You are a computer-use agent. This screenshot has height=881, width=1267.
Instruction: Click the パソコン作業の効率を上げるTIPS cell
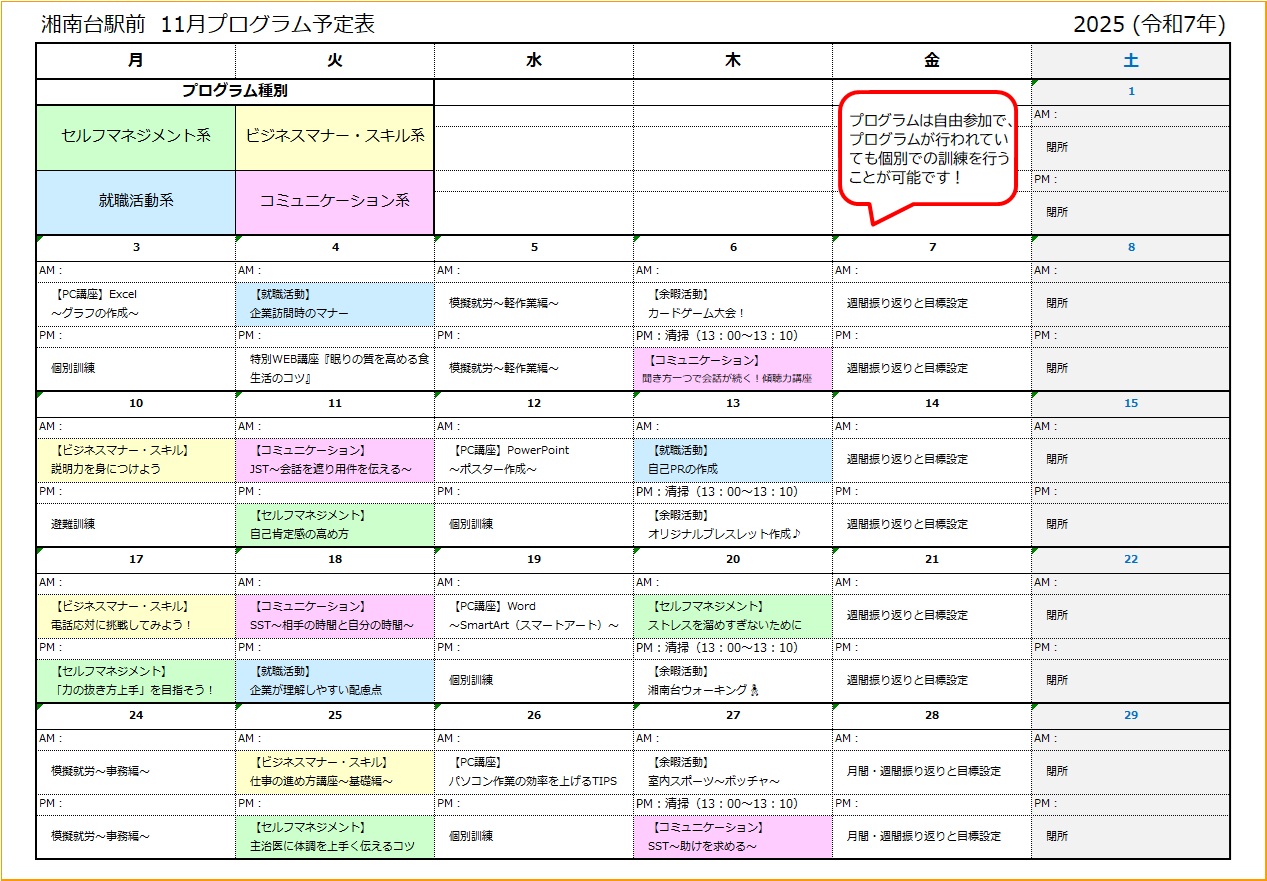534,772
